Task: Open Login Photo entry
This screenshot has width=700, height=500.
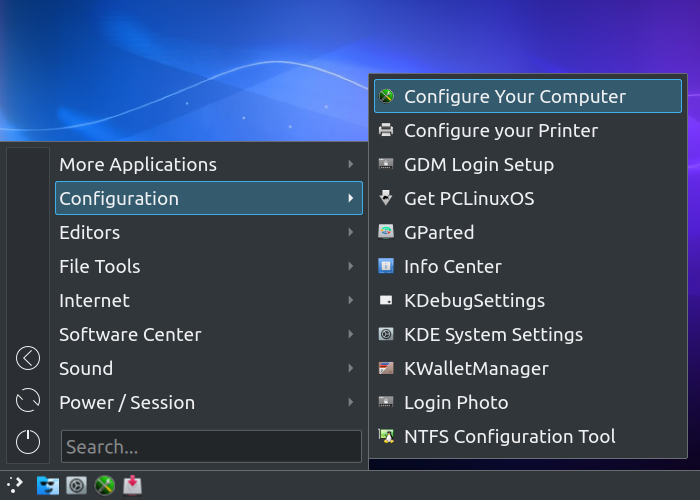Action: click(x=528, y=402)
